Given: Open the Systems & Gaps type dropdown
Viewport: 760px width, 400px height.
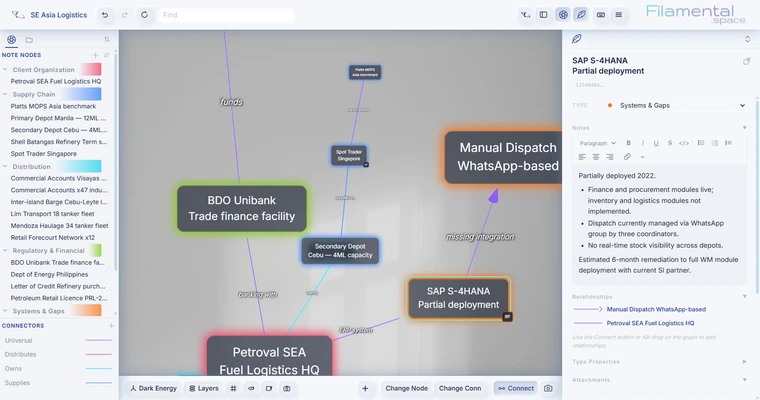Looking at the screenshot, I should (x=676, y=105).
